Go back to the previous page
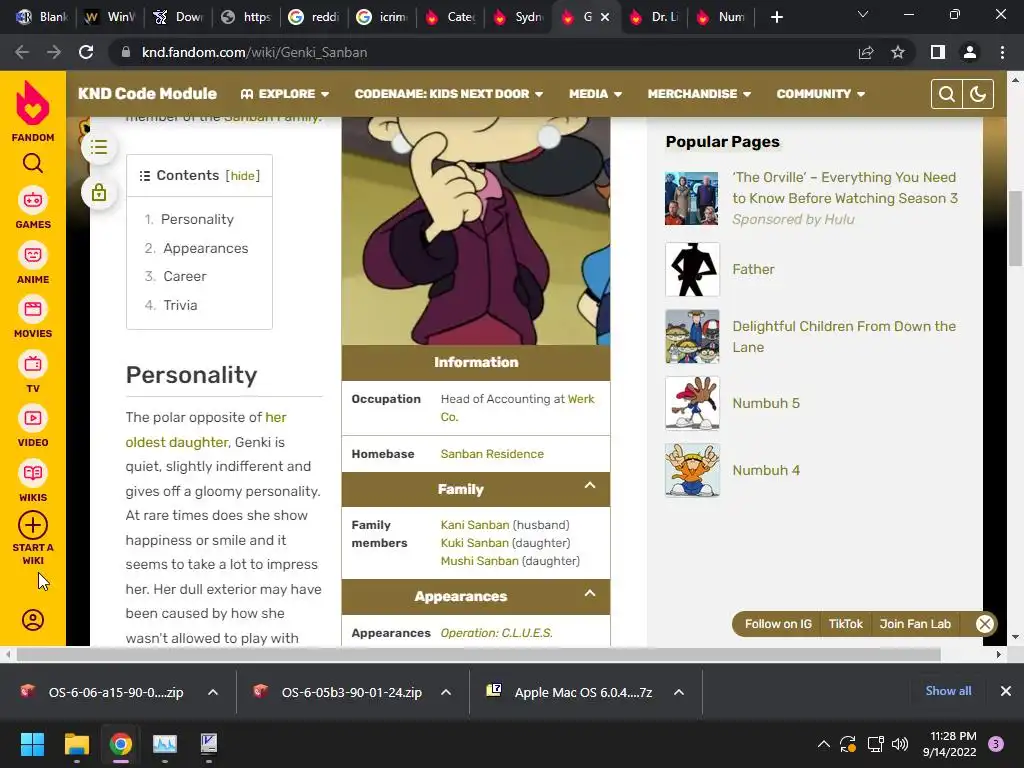The width and height of the screenshot is (1024, 768). pyautogui.click(x=22, y=52)
